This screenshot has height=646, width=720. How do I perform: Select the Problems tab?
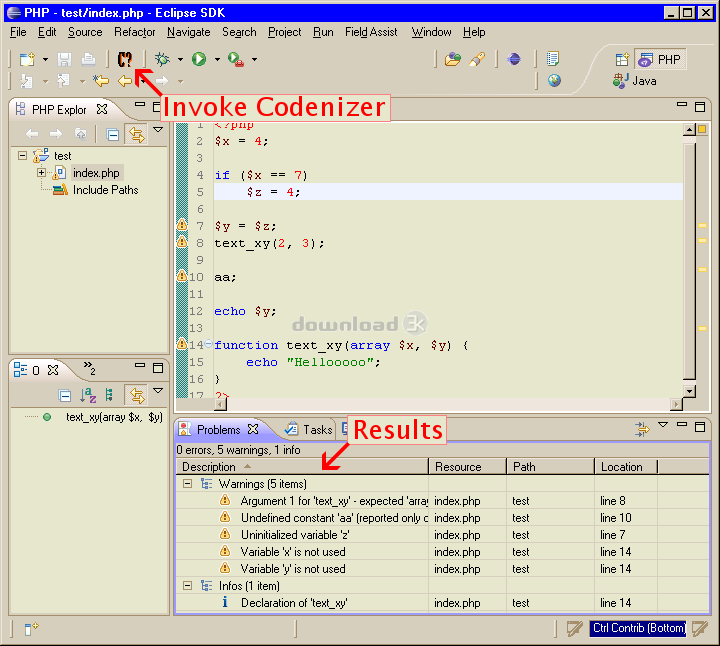click(219, 429)
